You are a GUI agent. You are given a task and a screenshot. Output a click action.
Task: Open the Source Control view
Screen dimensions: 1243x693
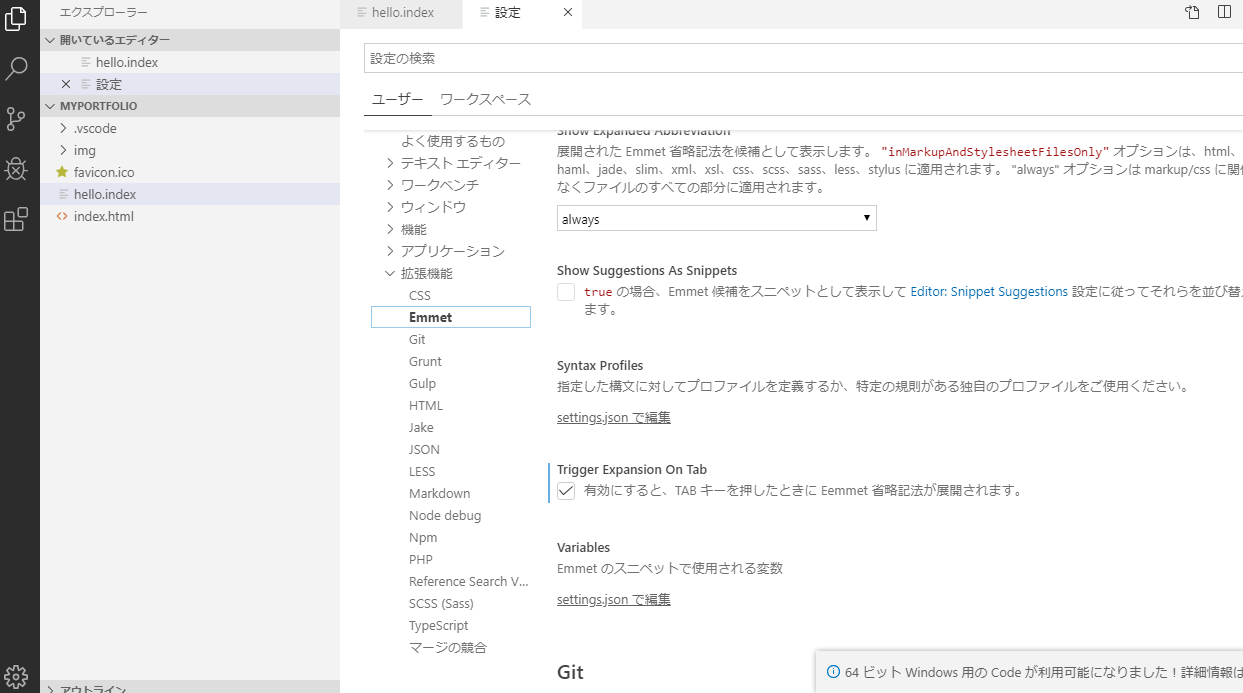coord(16,119)
